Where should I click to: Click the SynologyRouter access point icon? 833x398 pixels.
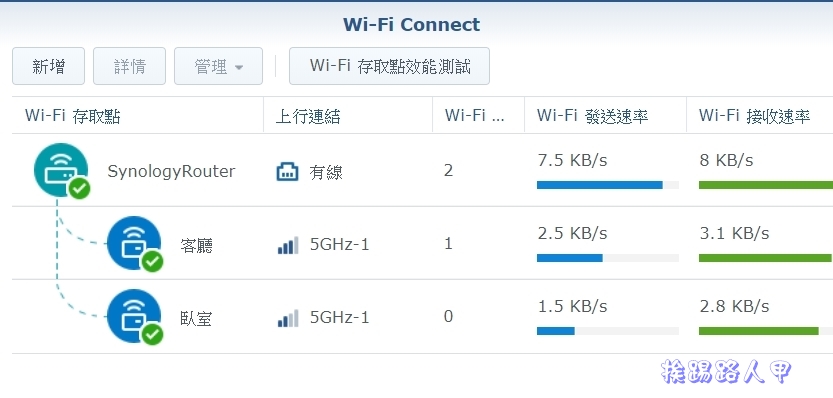pyautogui.click(x=61, y=170)
